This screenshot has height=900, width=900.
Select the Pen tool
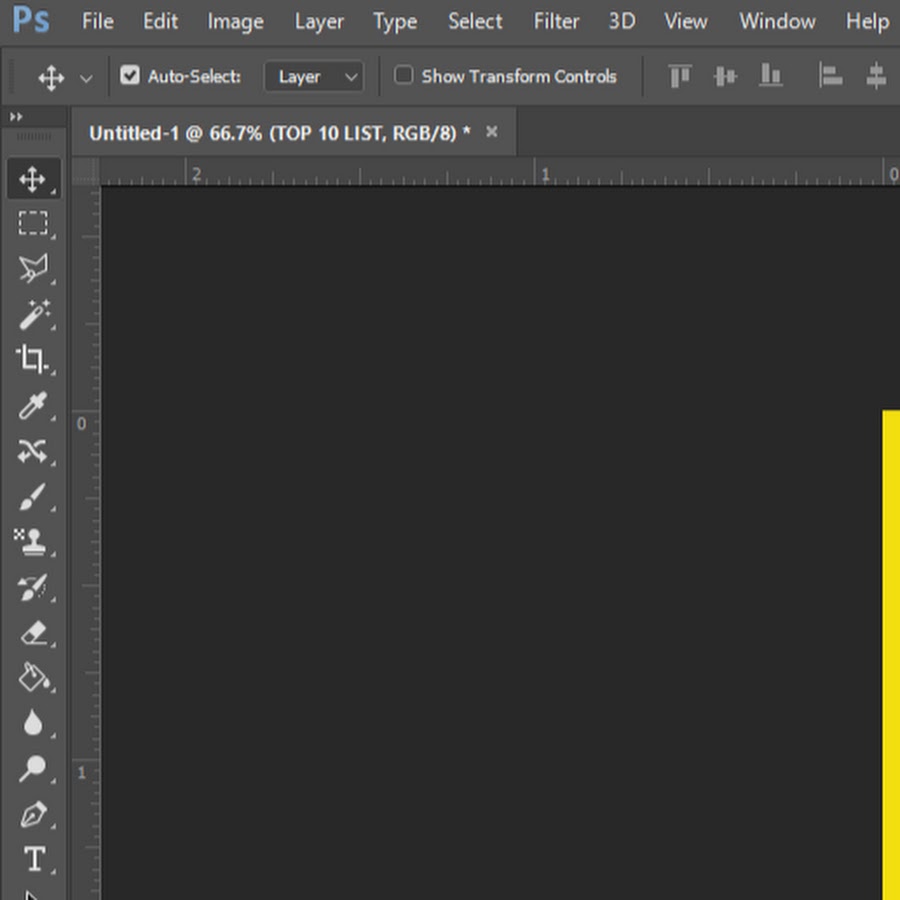tap(33, 815)
